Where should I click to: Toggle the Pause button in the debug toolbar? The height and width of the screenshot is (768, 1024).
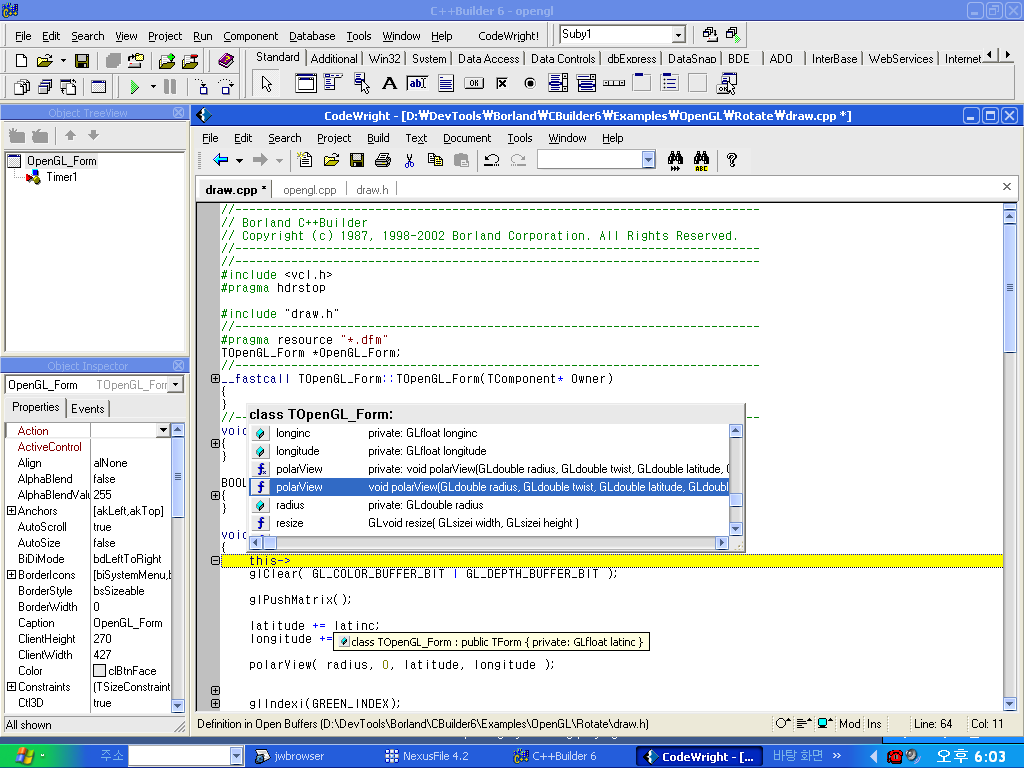coord(170,87)
